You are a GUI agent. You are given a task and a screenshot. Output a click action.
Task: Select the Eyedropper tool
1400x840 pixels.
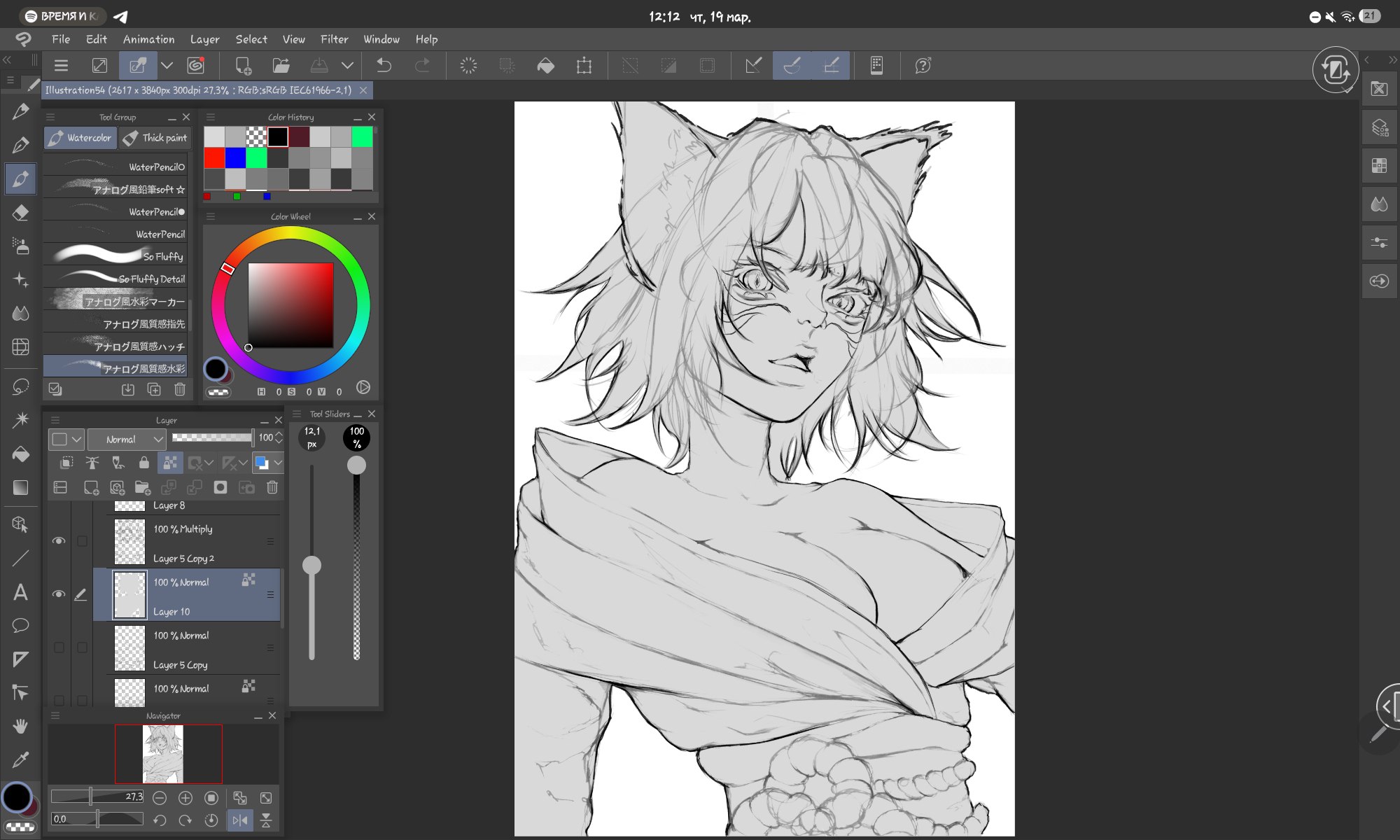point(20,759)
